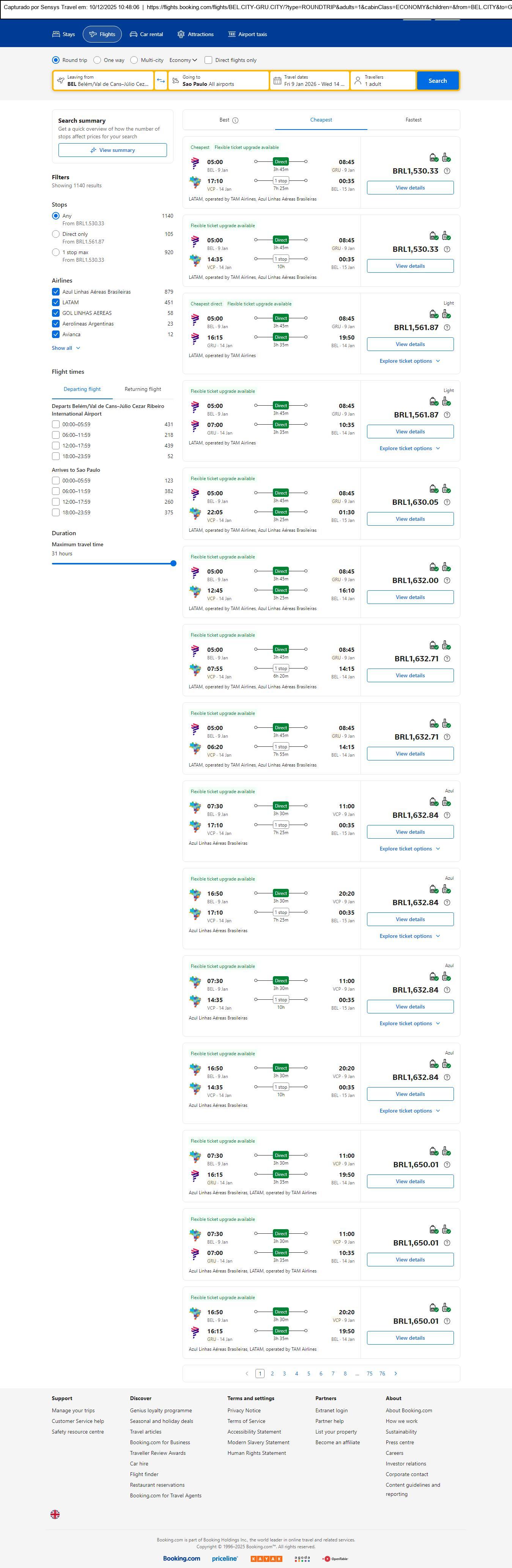
Task: Open Stays from top navigation
Action: [63, 35]
